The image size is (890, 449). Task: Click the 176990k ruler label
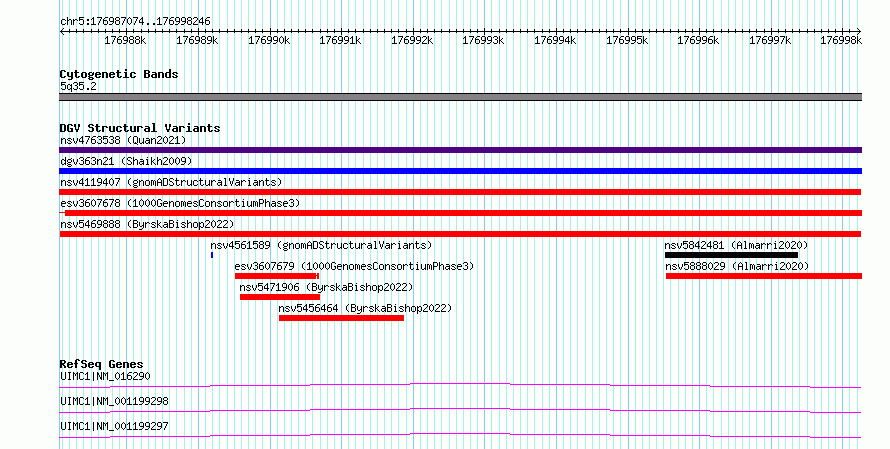pyautogui.click(x=269, y=40)
